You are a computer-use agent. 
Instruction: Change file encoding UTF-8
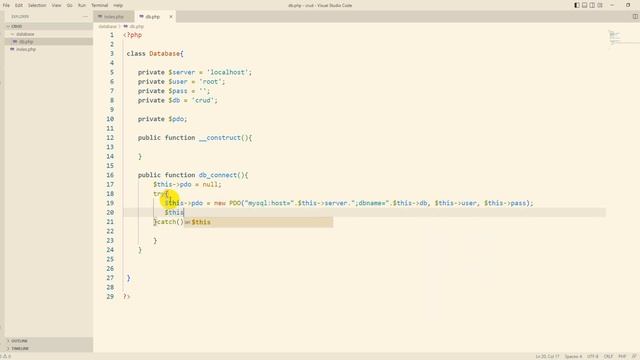(x=593, y=356)
